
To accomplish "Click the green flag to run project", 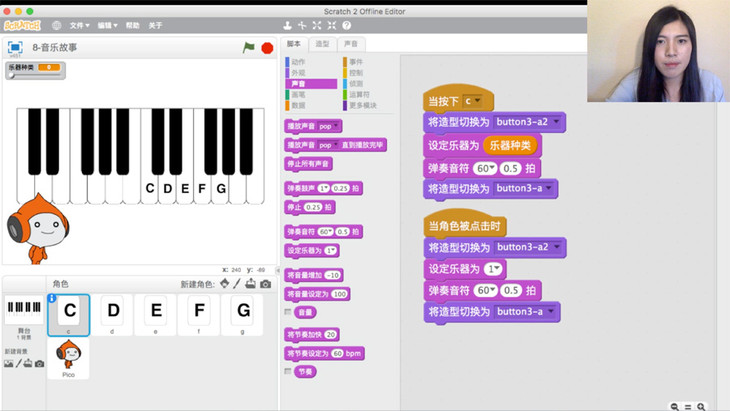I will click(249, 48).
